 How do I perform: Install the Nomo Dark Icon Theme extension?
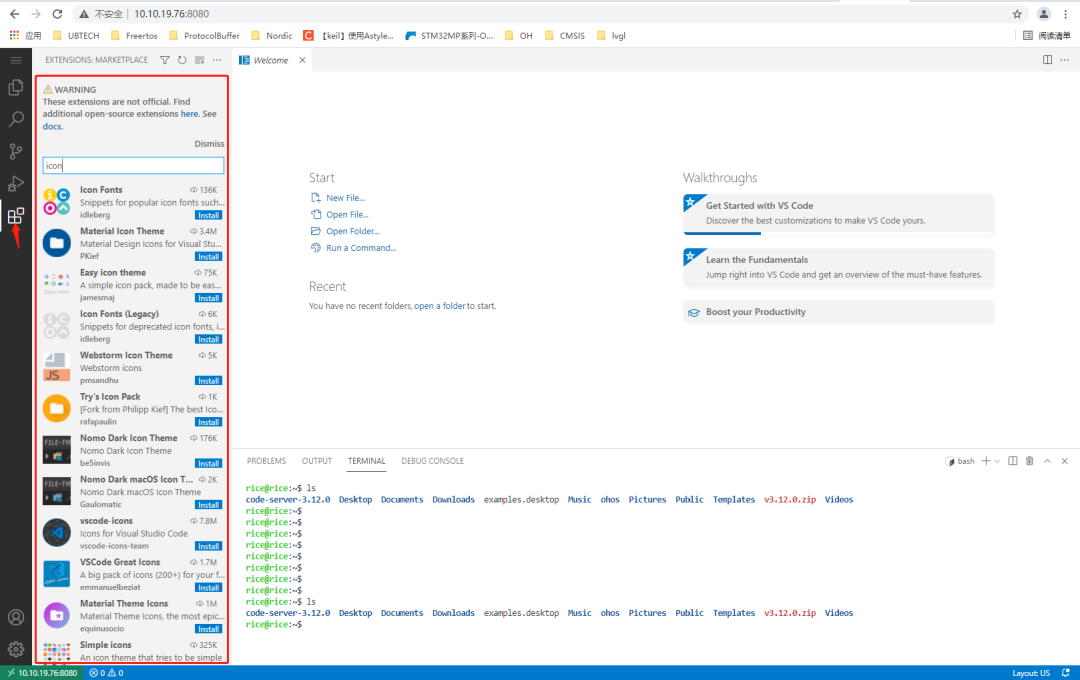(208, 463)
